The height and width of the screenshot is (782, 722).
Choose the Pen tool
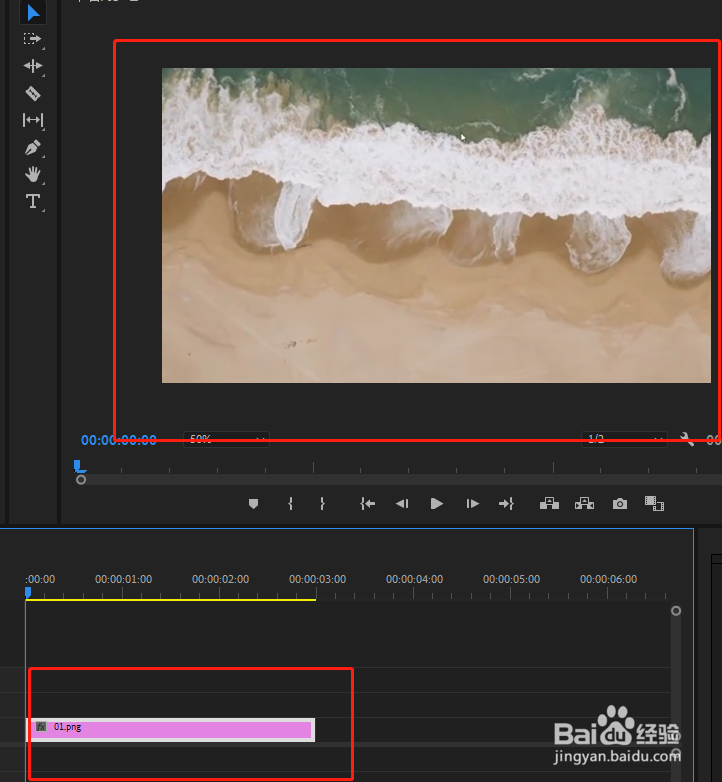tap(32, 148)
